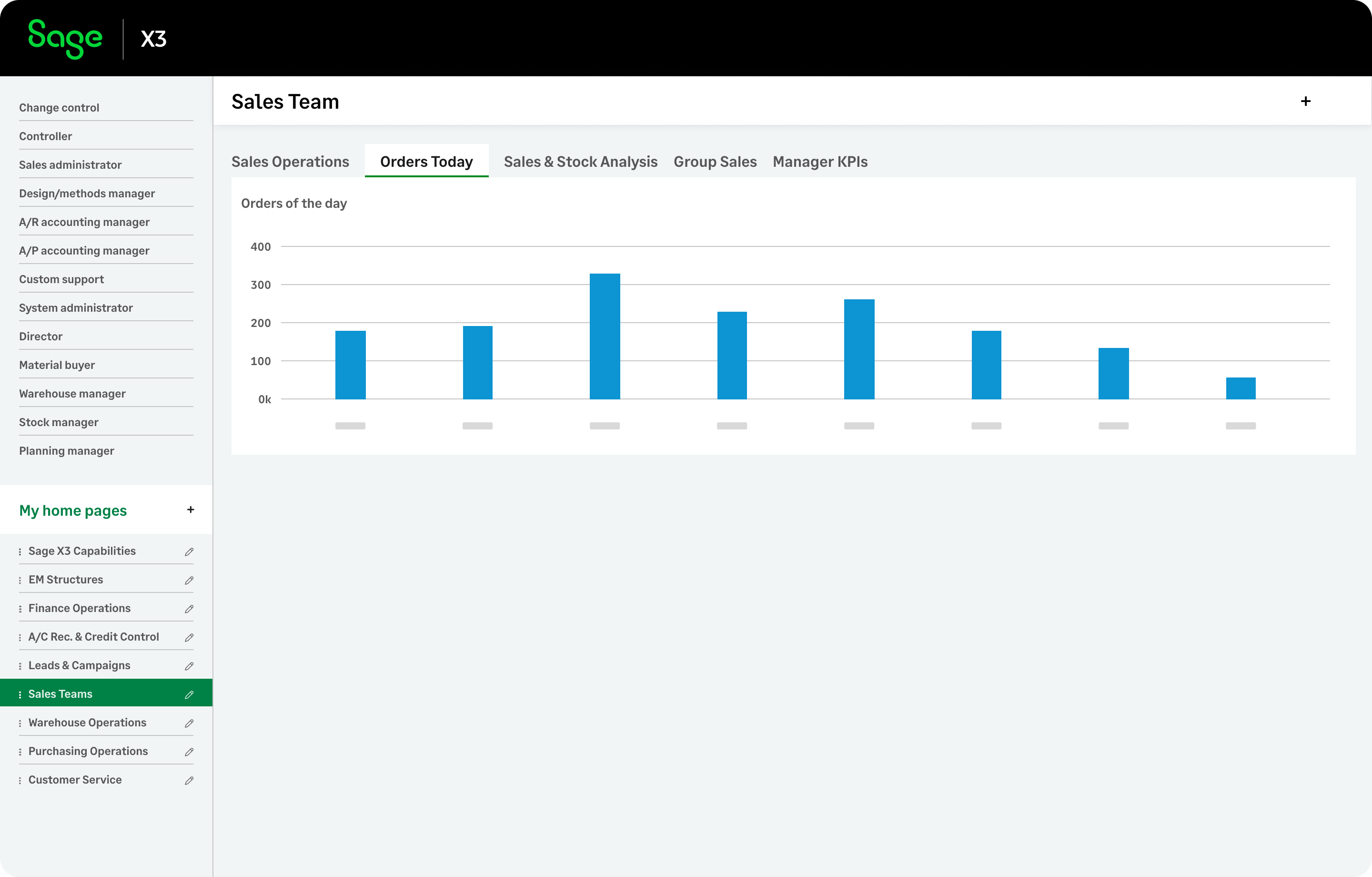Open the Sales & Stock Analysis tab
The image size is (1372, 877).
click(x=580, y=162)
